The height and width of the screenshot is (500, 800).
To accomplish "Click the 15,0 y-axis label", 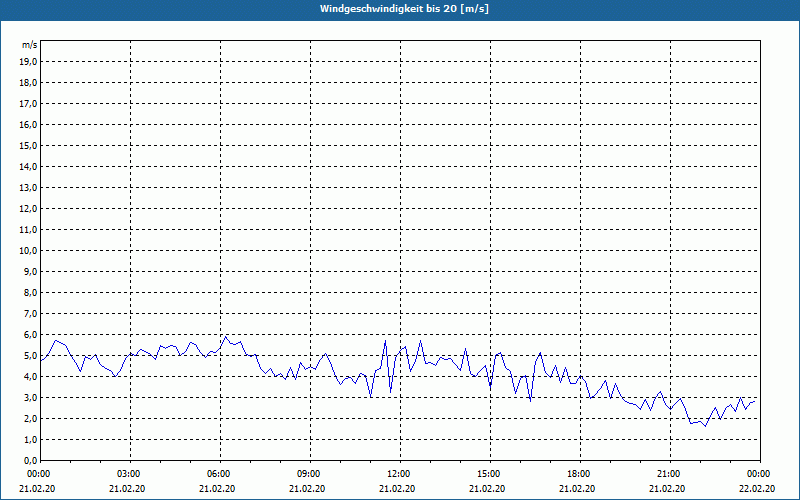I will (x=28, y=145).
